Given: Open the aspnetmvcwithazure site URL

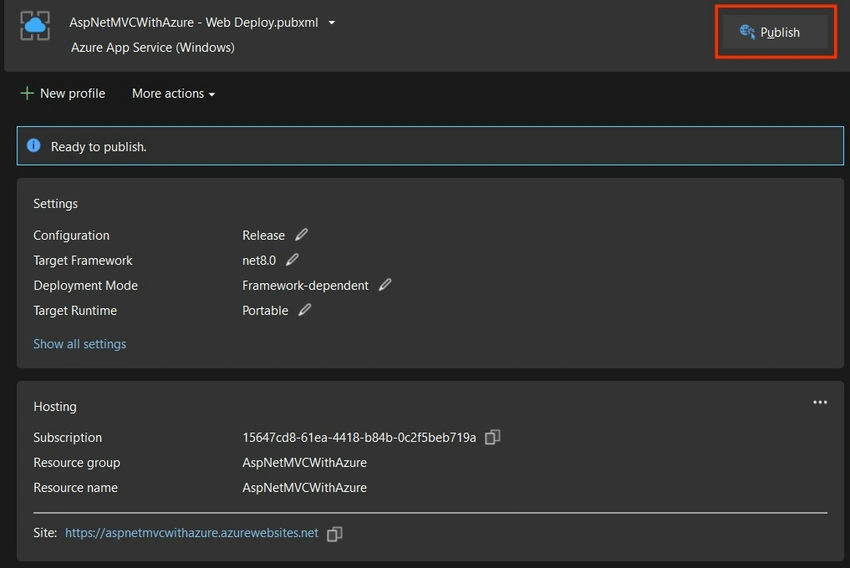Looking at the screenshot, I should tap(191, 533).
